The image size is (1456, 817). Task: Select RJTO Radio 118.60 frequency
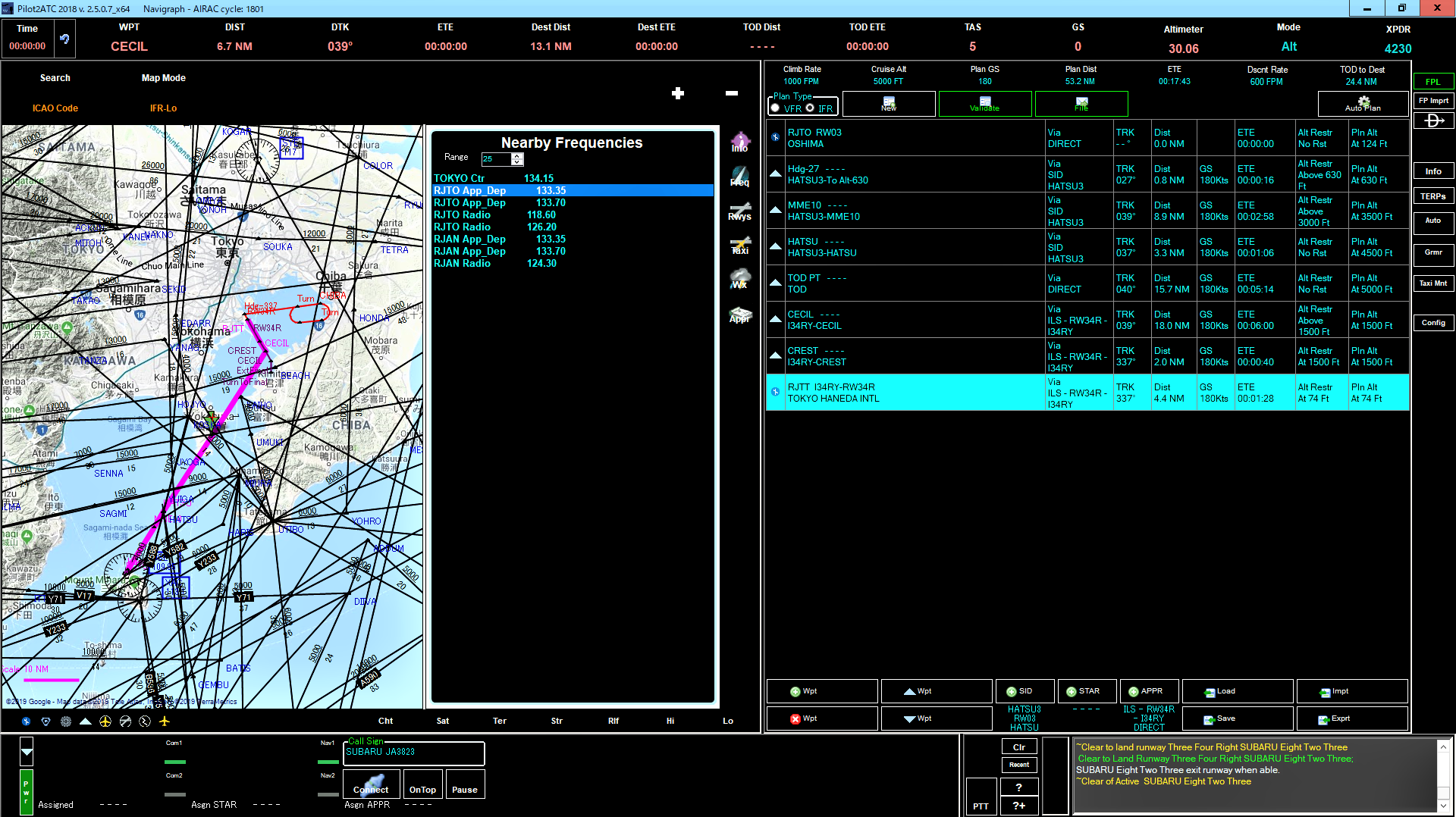point(573,215)
